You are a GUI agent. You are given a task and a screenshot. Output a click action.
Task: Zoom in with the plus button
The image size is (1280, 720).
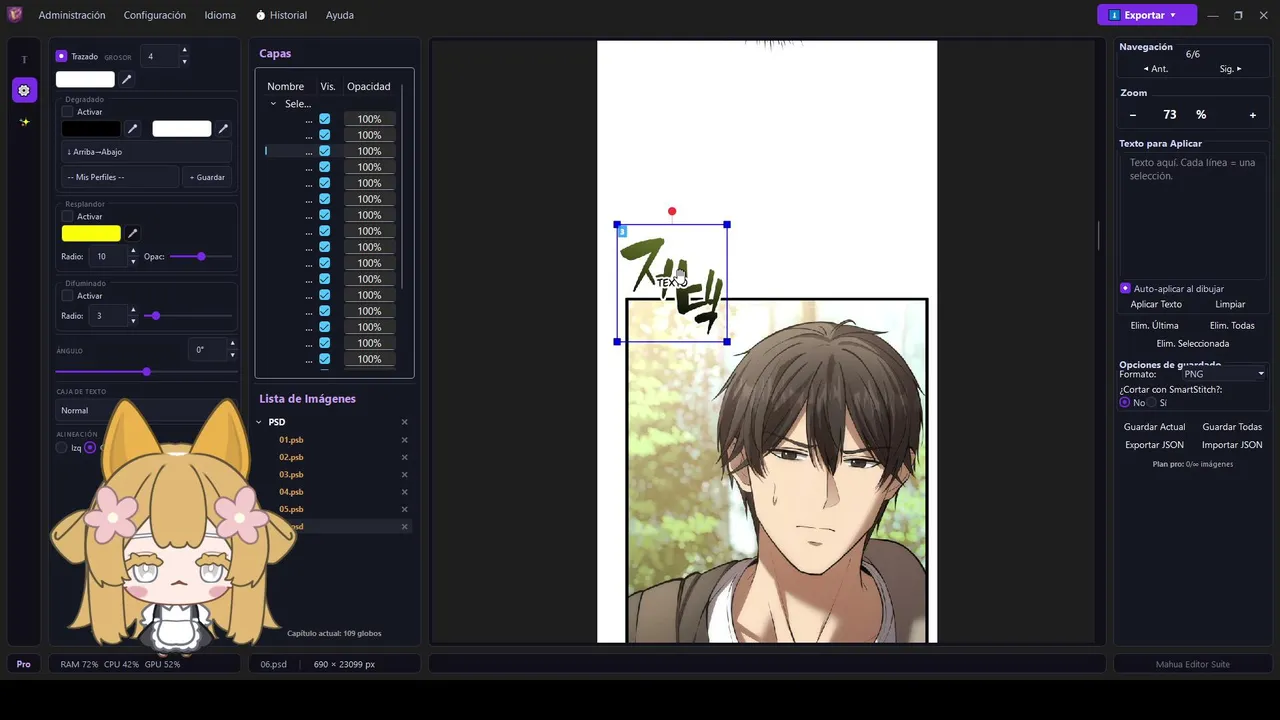(x=1253, y=115)
